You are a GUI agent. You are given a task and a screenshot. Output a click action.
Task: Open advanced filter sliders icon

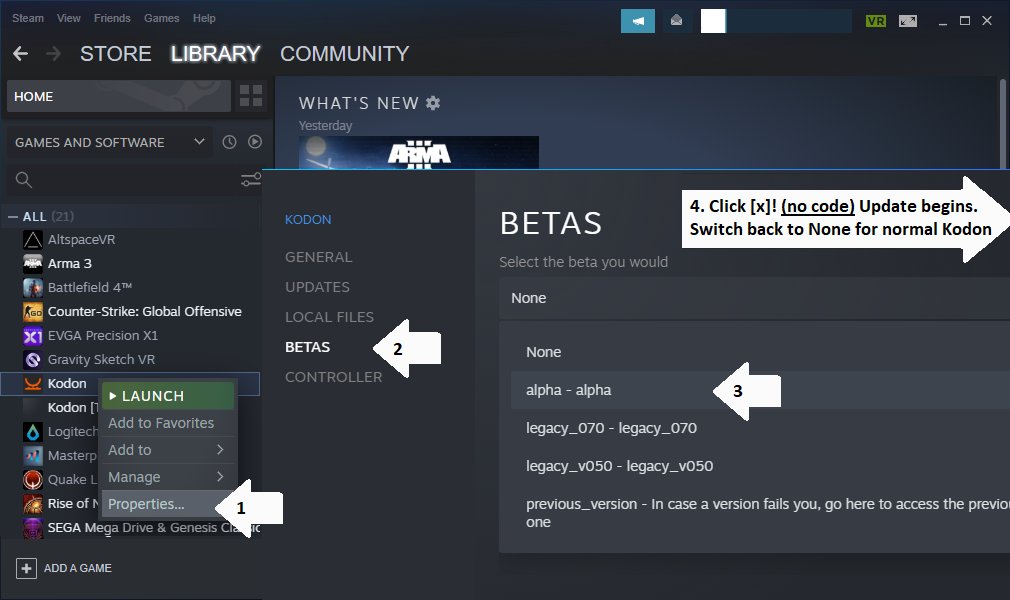[251, 180]
